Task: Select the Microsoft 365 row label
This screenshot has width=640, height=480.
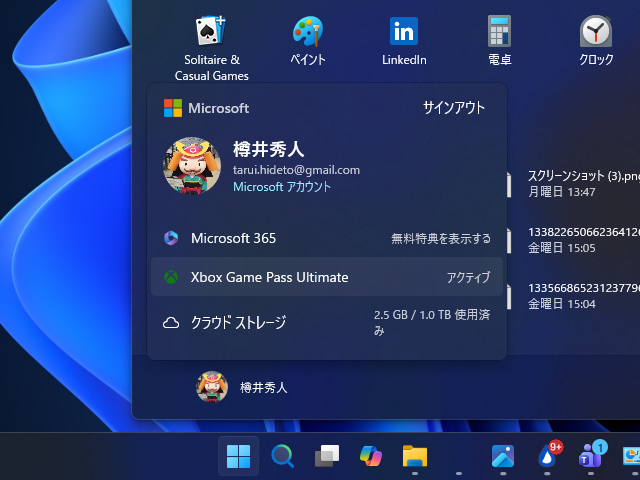Action: coord(233,238)
